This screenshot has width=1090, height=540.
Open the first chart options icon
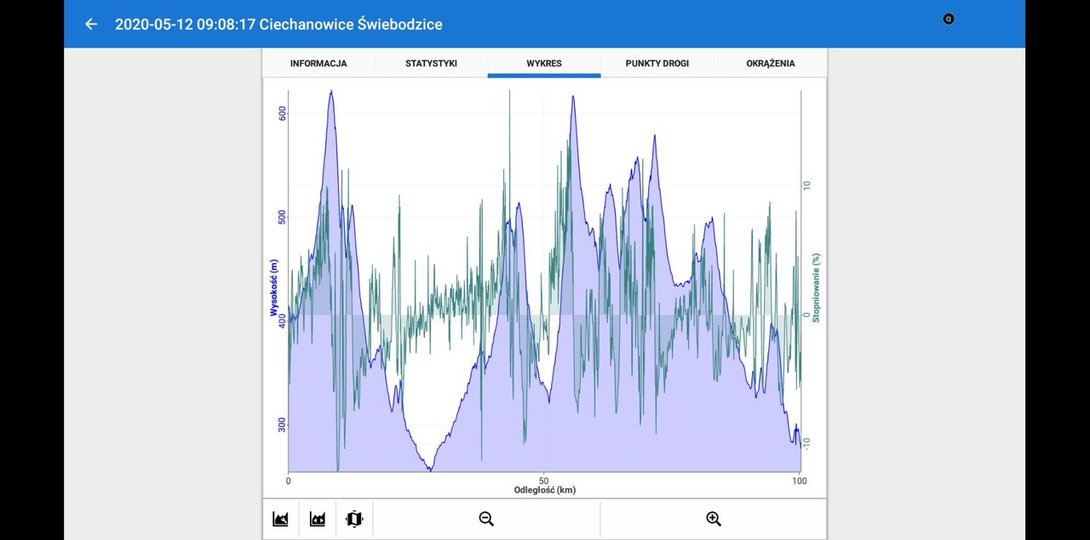[281, 518]
